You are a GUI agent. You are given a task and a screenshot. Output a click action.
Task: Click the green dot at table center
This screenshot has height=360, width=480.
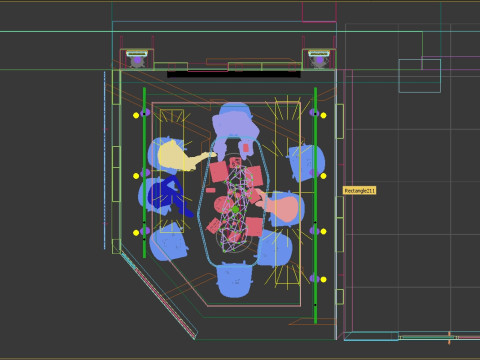point(236,209)
